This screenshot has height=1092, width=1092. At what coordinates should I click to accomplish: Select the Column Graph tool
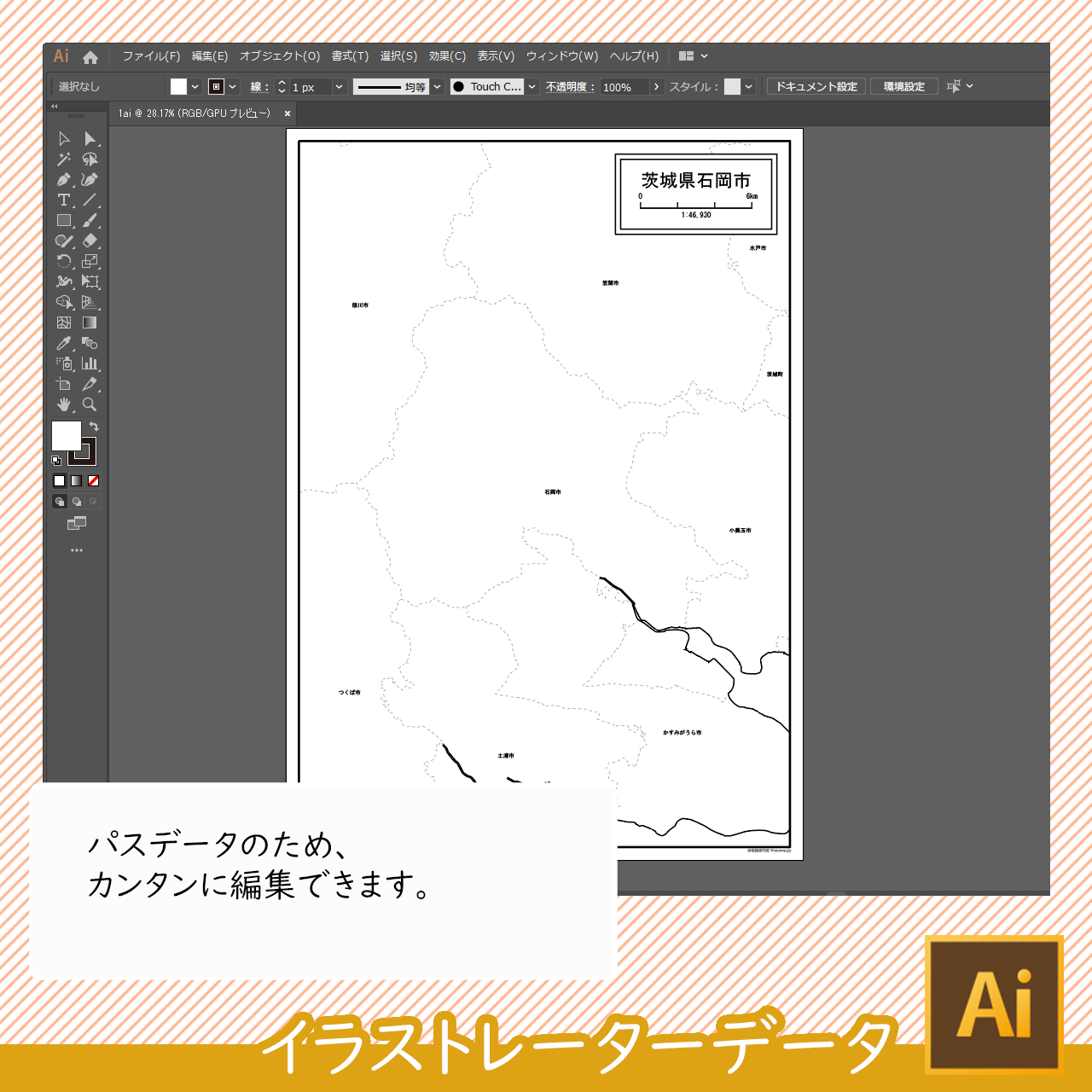(x=90, y=363)
